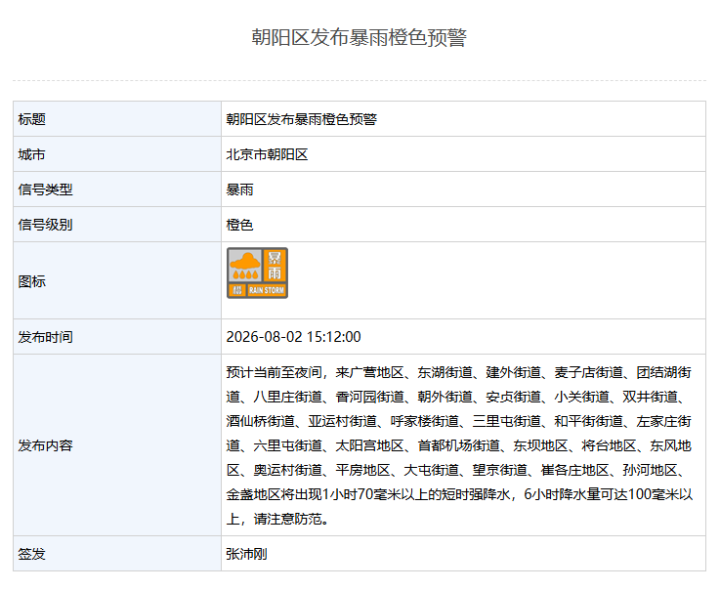Click the signal level value 橙色
This screenshot has width=720, height=590.
(x=240, y=225)
